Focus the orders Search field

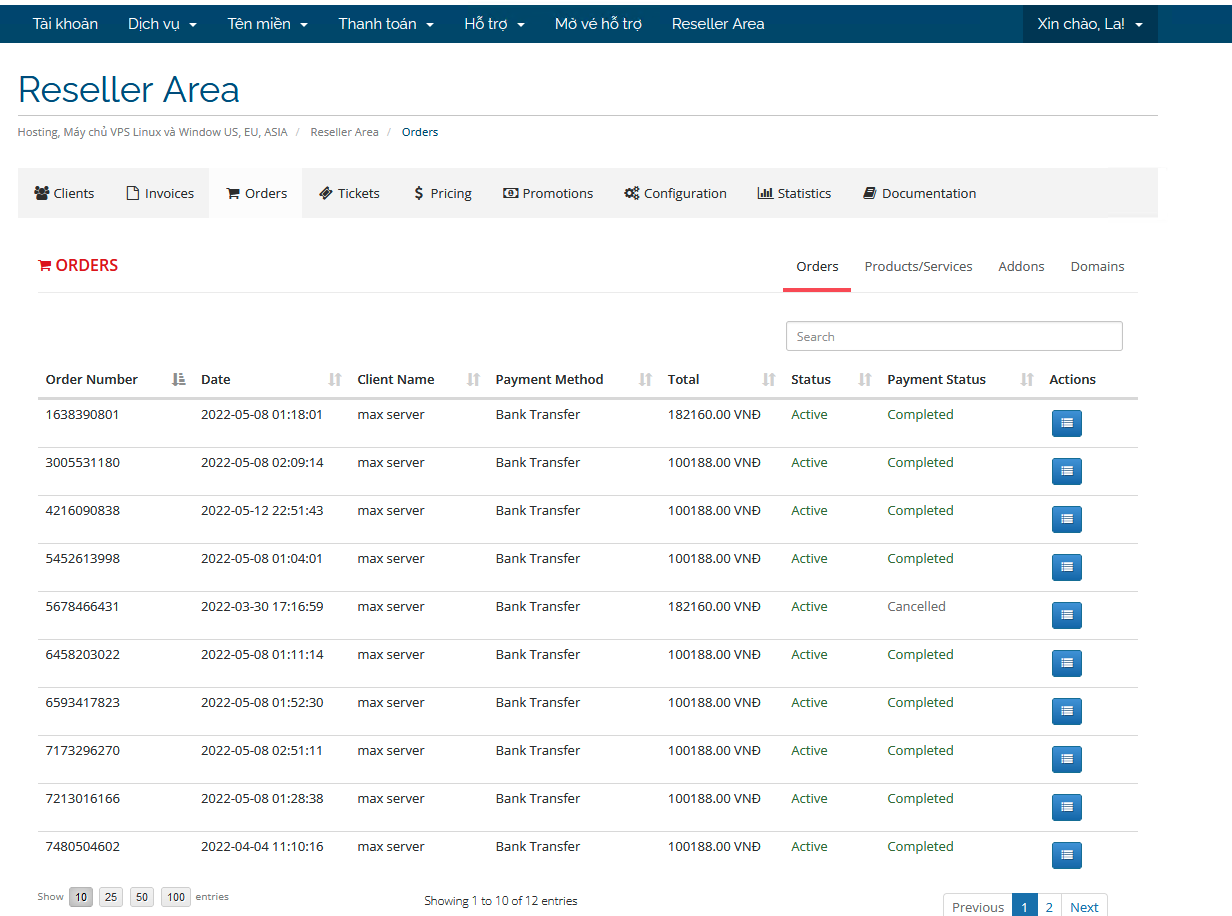pos(954,337)
